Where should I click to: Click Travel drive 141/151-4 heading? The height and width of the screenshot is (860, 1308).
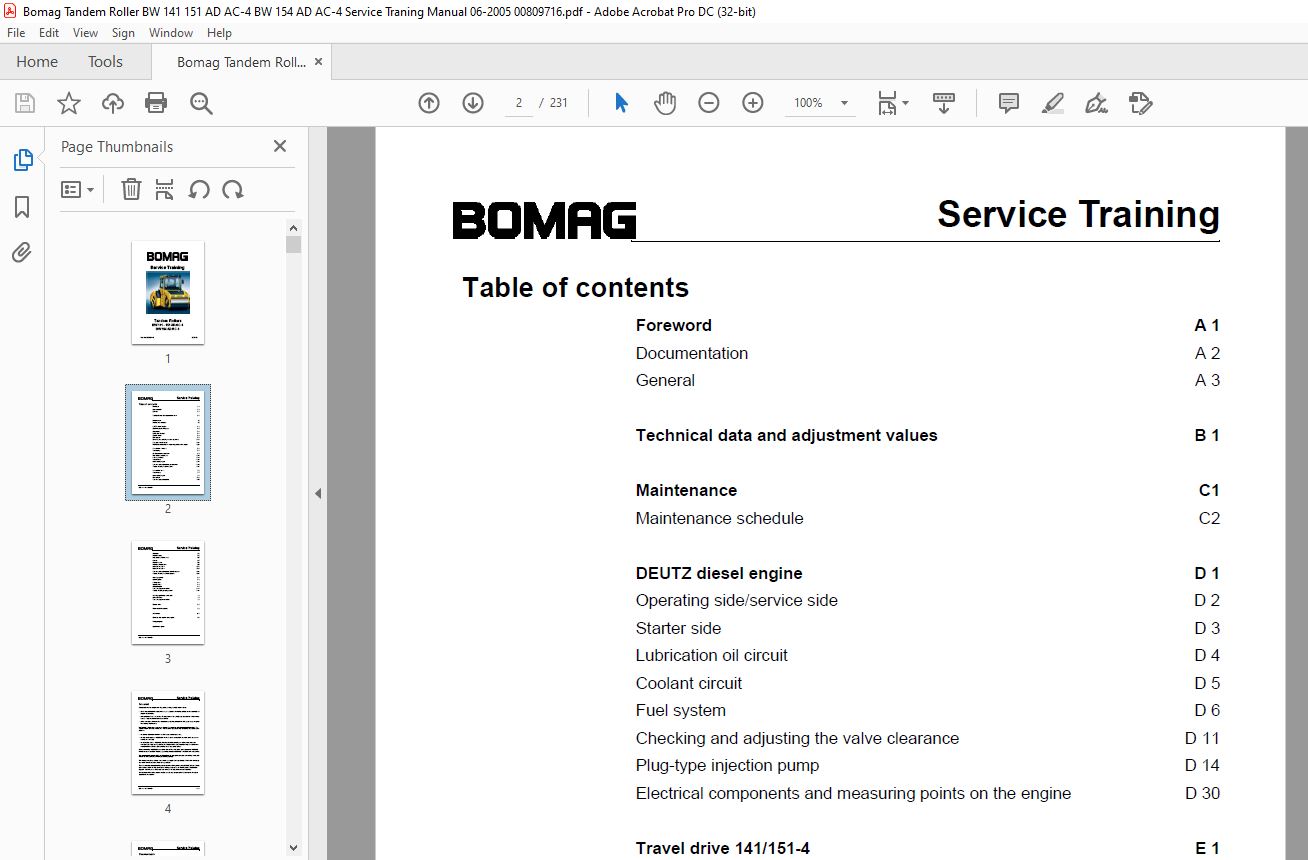pyautogui.click(x=723, y=848)
